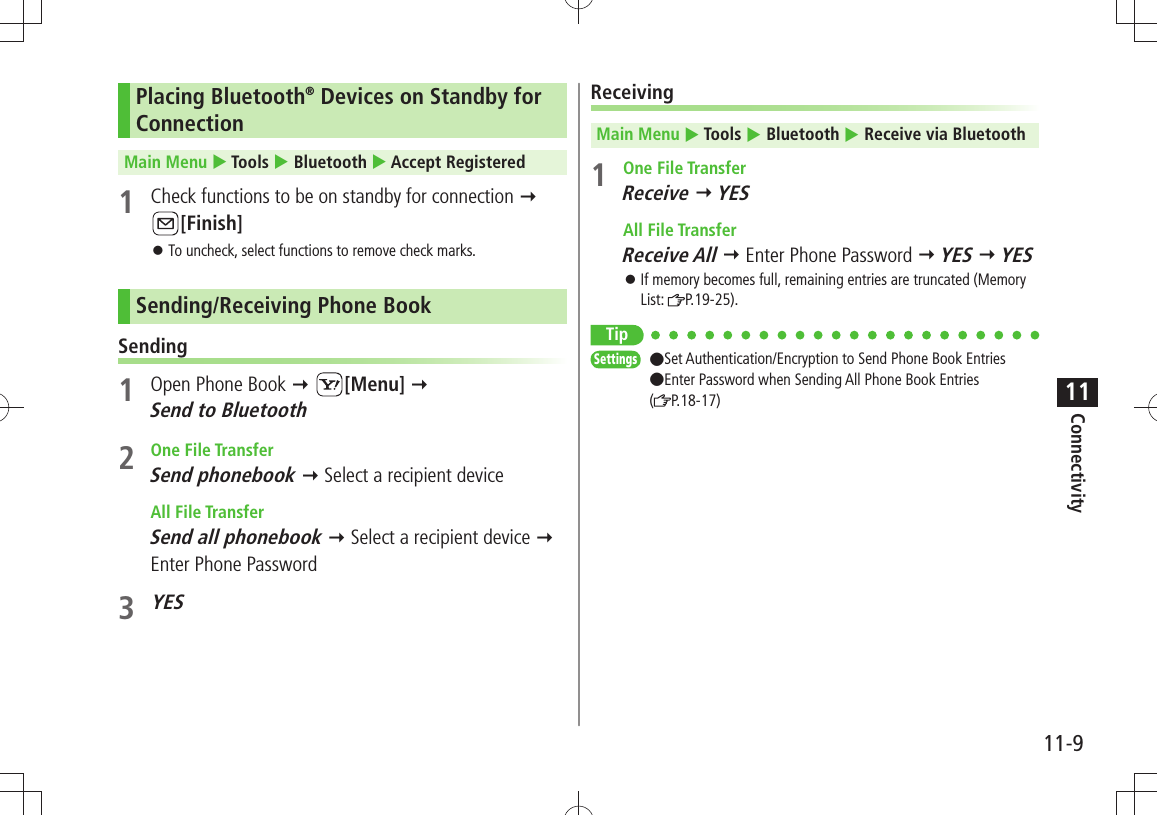Click the Y! key icon before [Menu]
Image resolution: width=1157 pixels, height=815 pixels.
click(x=329, y=384)
